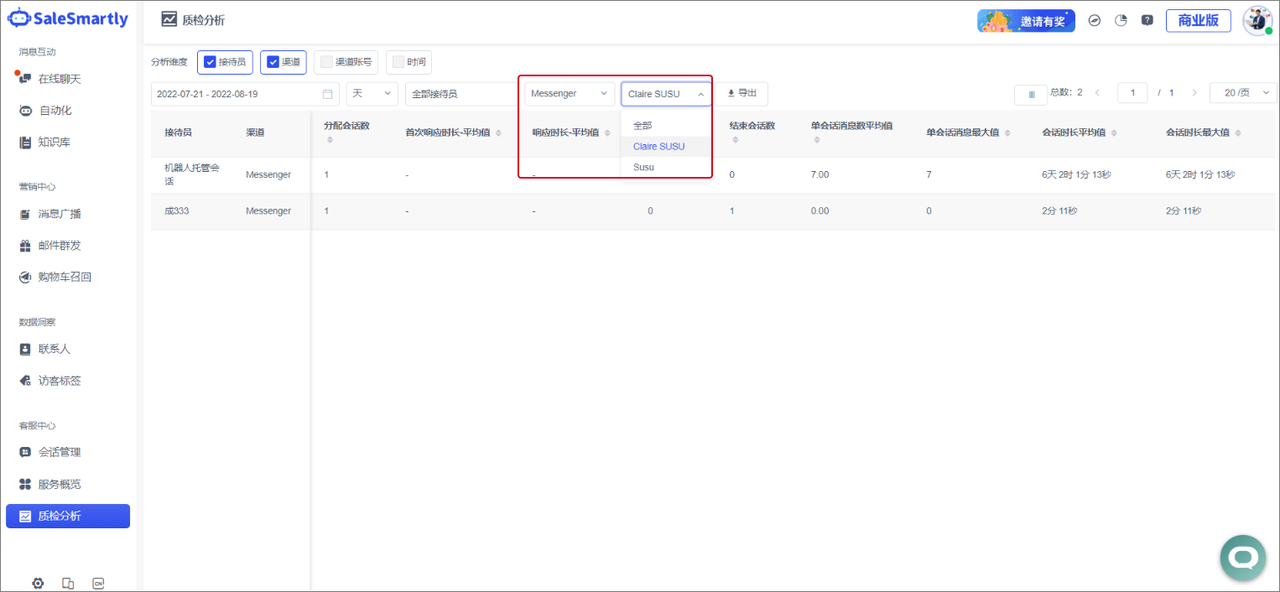Select Susu from the account list
The height and width of the screenshot is (592, 1280).
click(x=644, y=167)
